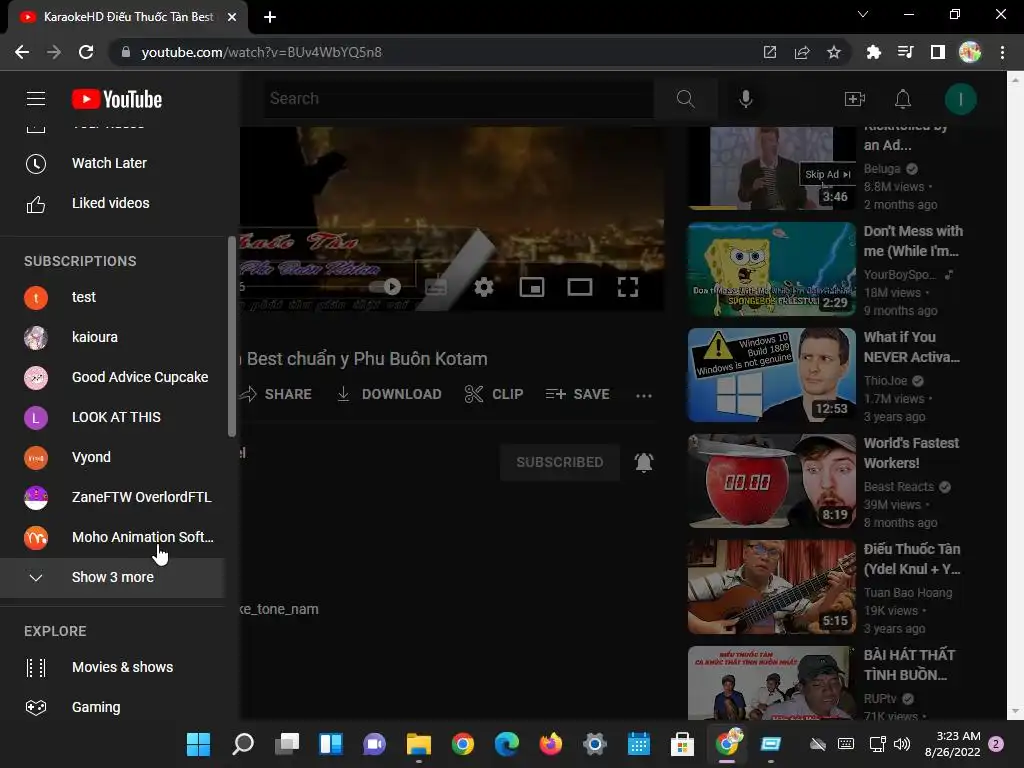Open ZaneFTW OverlordFTL channel
The image size is (1024, 768).
(112, 497)
